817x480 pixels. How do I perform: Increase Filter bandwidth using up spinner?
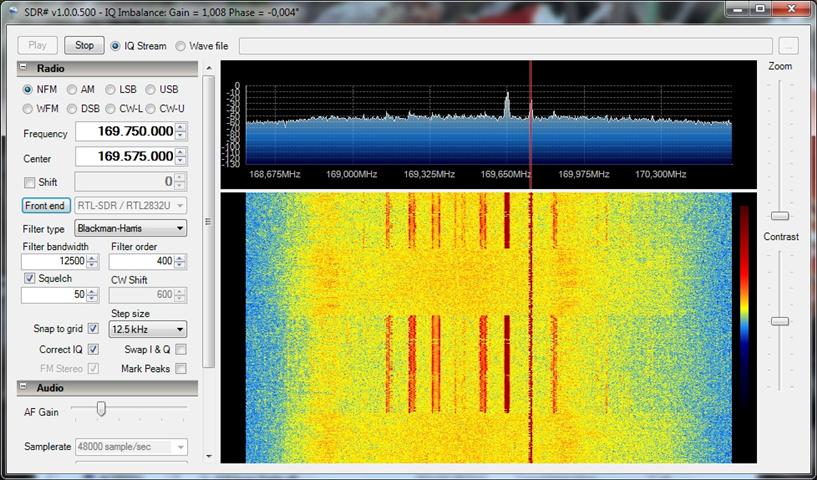point(92,257)
